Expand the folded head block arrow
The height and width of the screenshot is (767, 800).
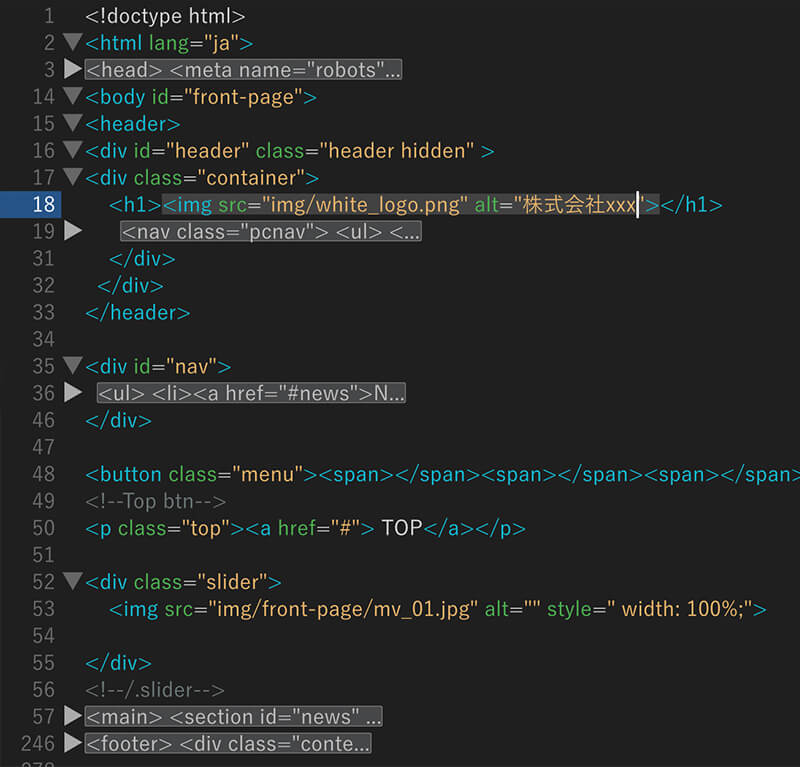(72, 70)
